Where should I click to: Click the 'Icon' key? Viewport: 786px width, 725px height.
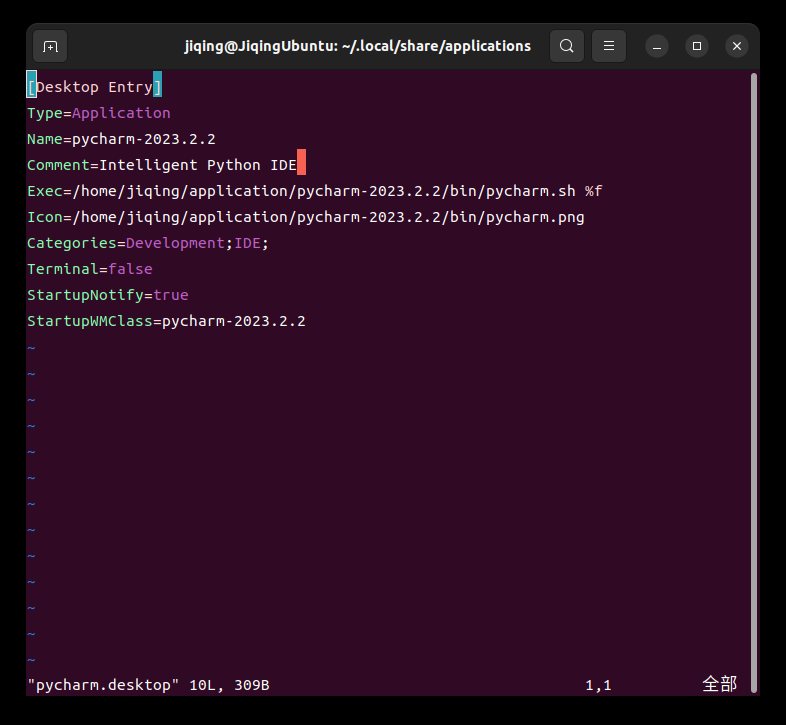[x=45, y=217]
